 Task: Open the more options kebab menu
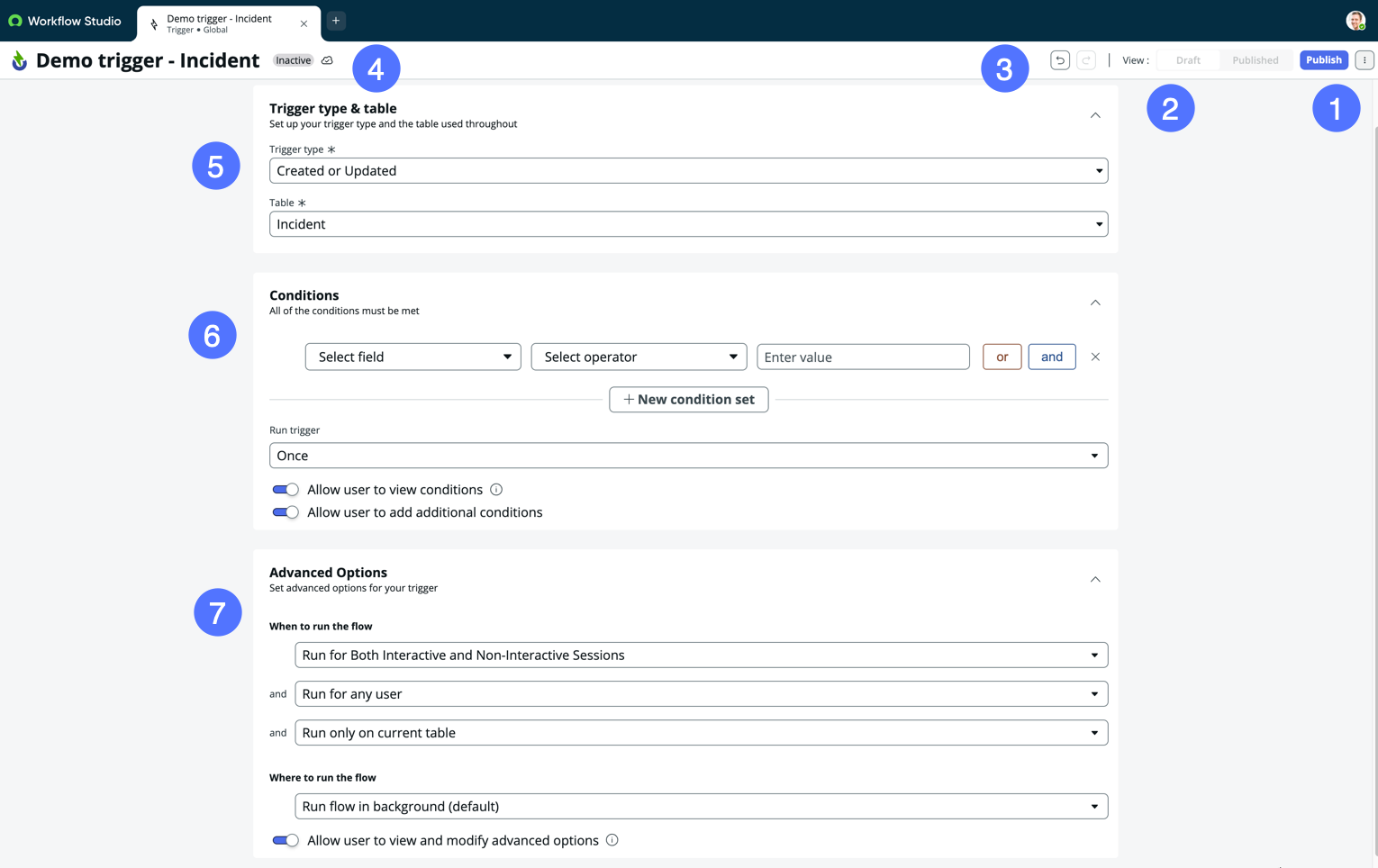click(1364, 60)
